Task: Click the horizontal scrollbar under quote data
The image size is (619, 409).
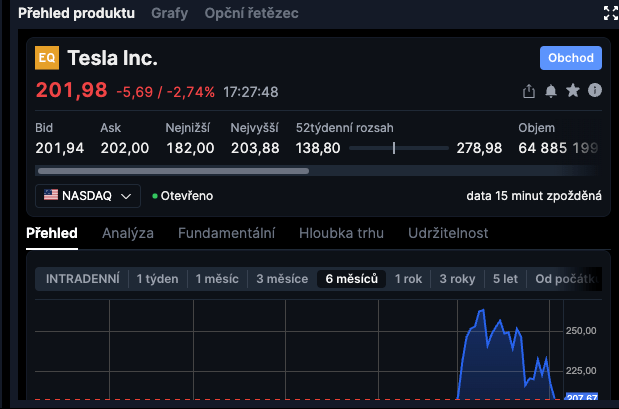Action: [x=172, y=171]
